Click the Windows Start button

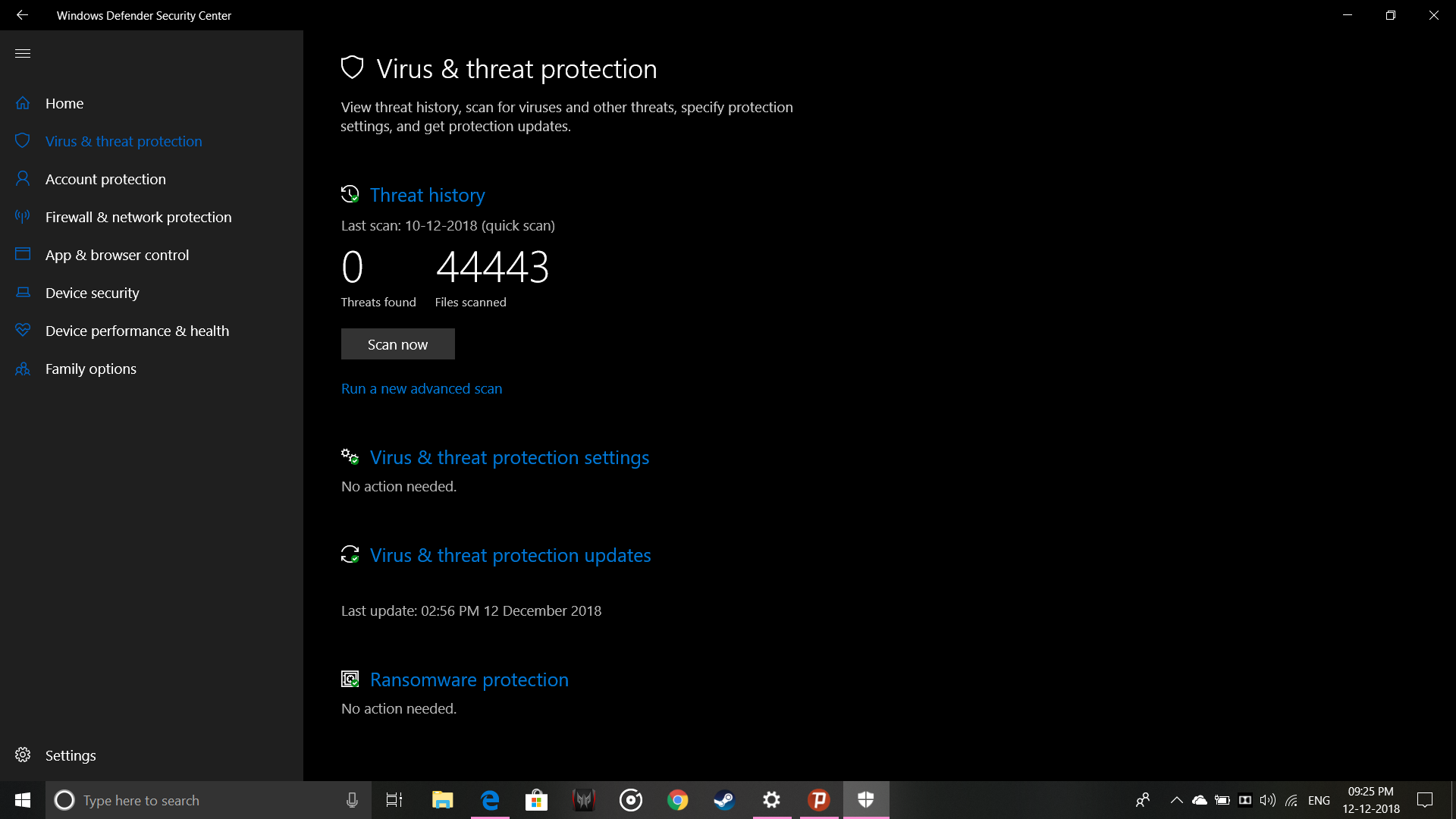pos(23,800)
